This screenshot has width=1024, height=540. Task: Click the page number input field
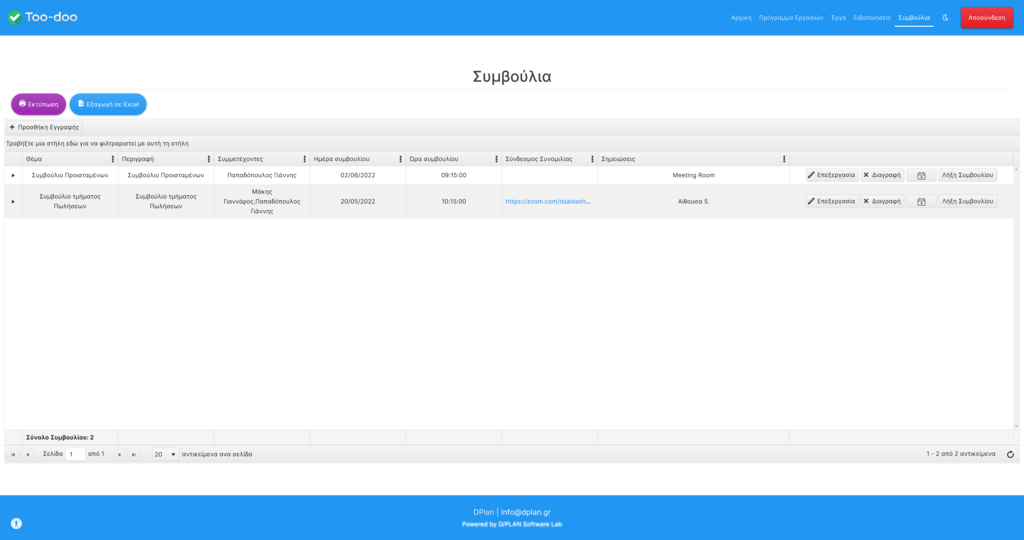tap(76, 454)
